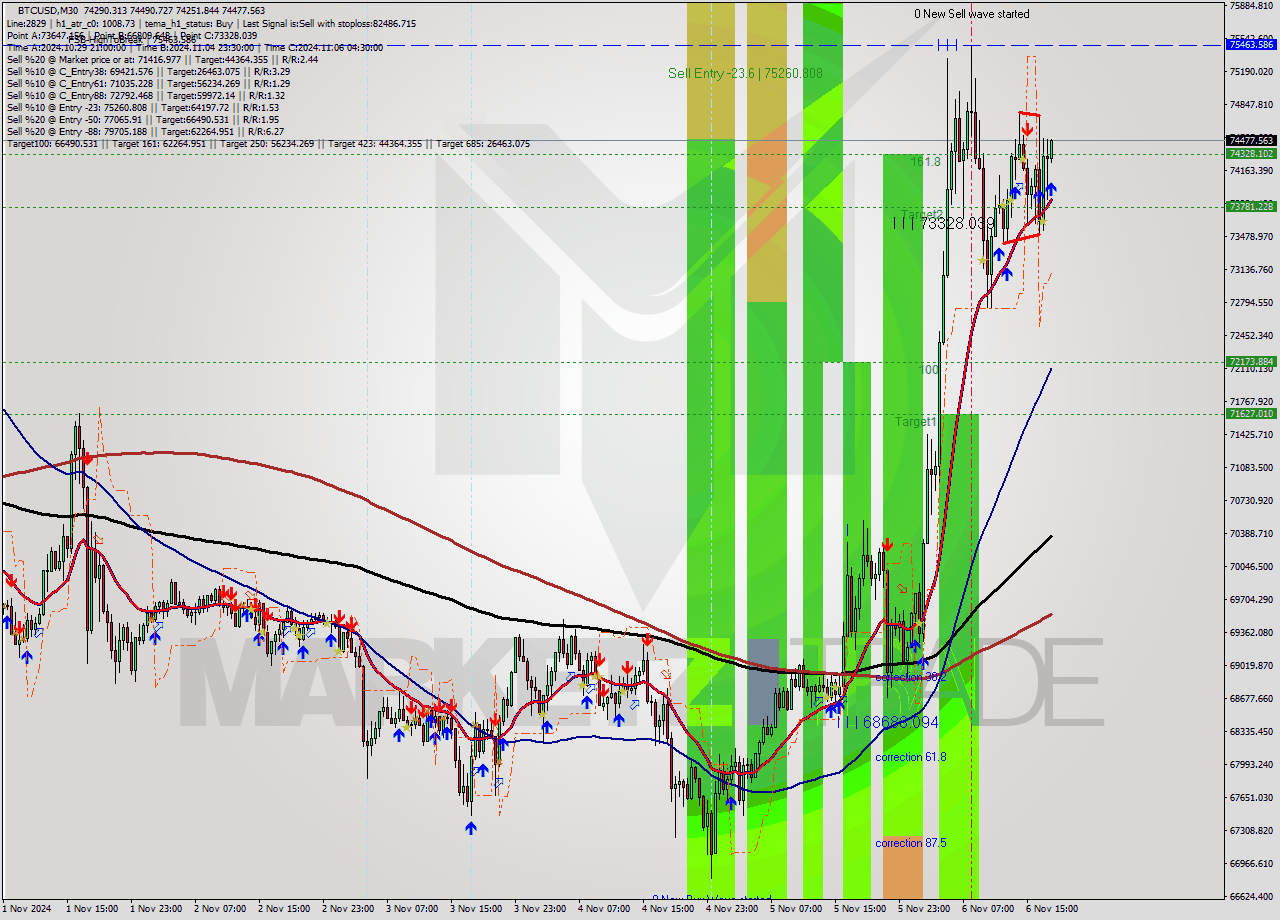Click the '4 Nov 23:00' time axis label

[x=732, y=909]
